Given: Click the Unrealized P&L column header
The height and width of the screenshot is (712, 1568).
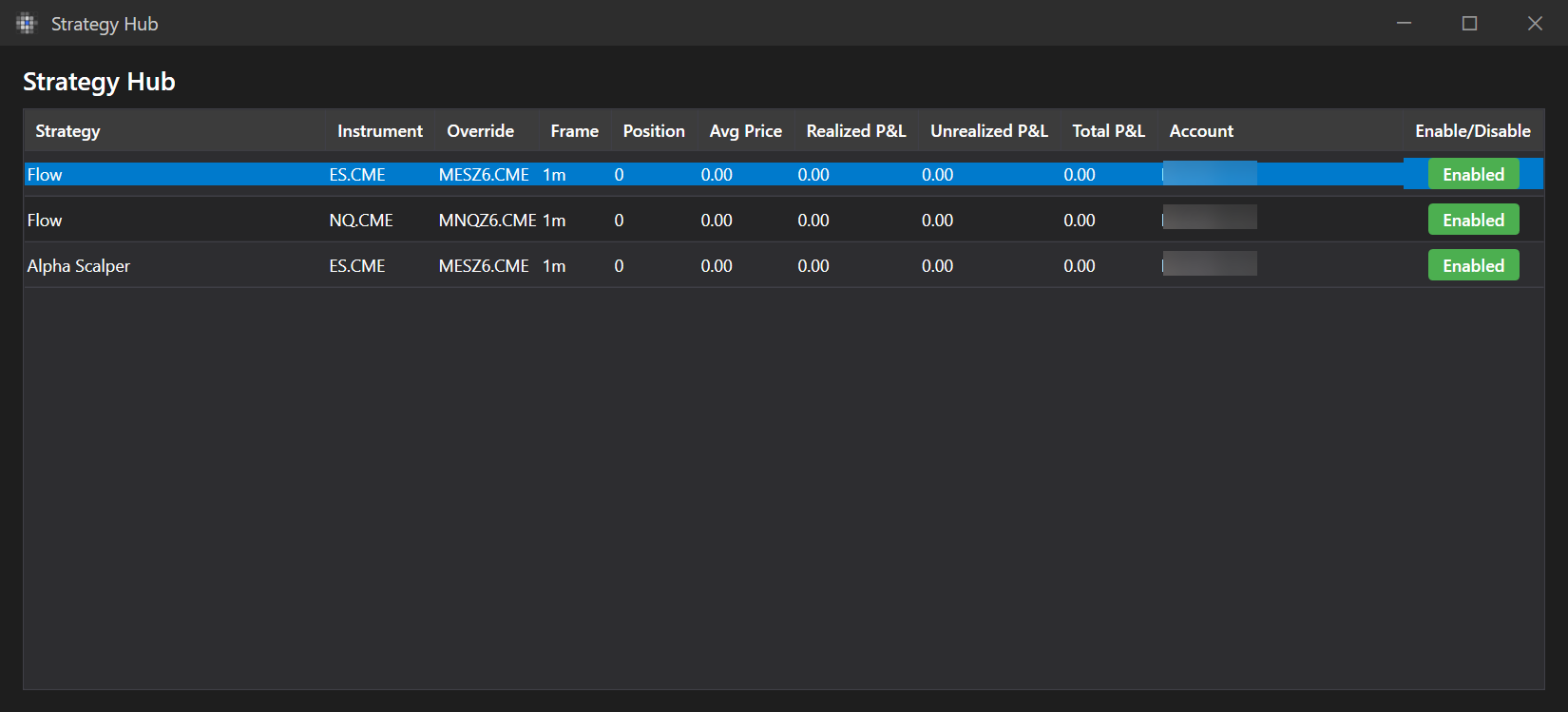Looking at the screenshot, I should point(989,131).
